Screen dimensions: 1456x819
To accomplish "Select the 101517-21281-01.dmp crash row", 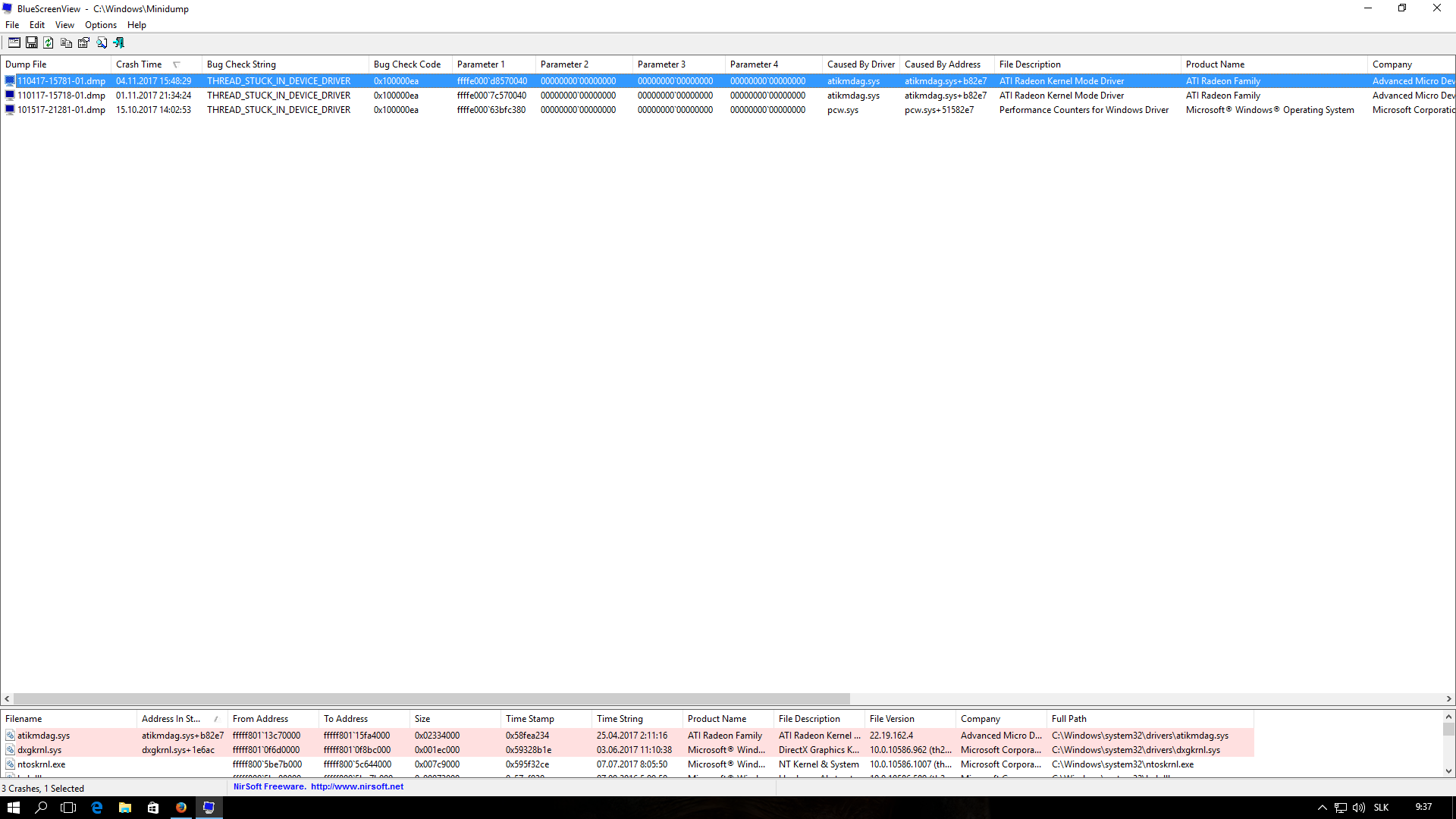I will 61,110.
